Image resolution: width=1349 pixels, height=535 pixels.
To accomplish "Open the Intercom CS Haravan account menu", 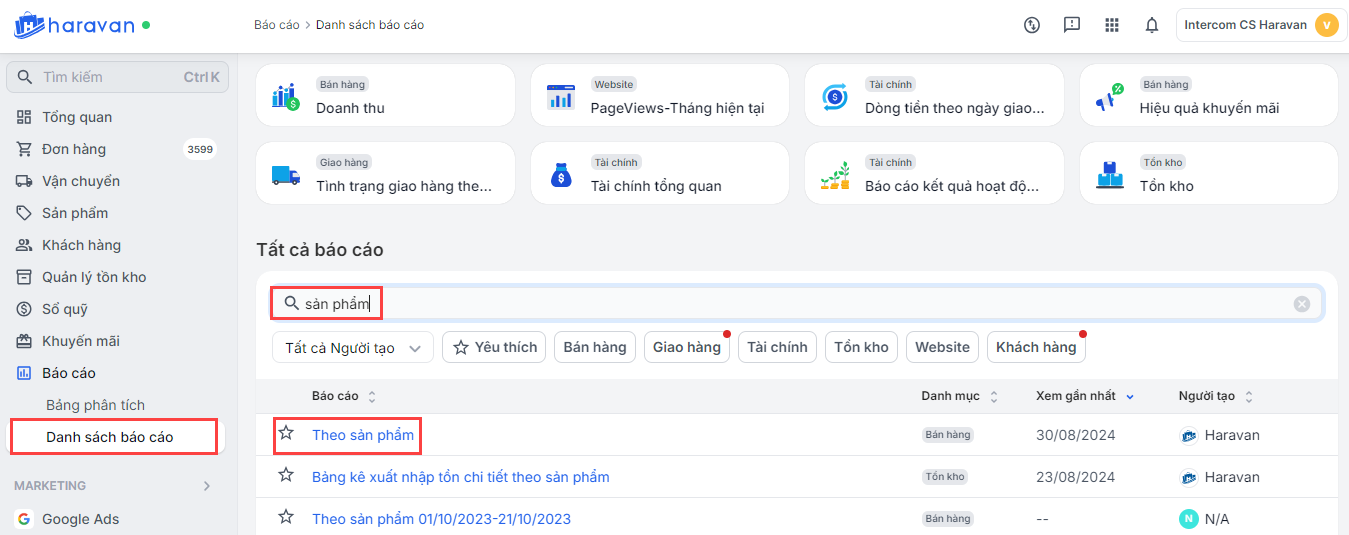I will 1259,25.
